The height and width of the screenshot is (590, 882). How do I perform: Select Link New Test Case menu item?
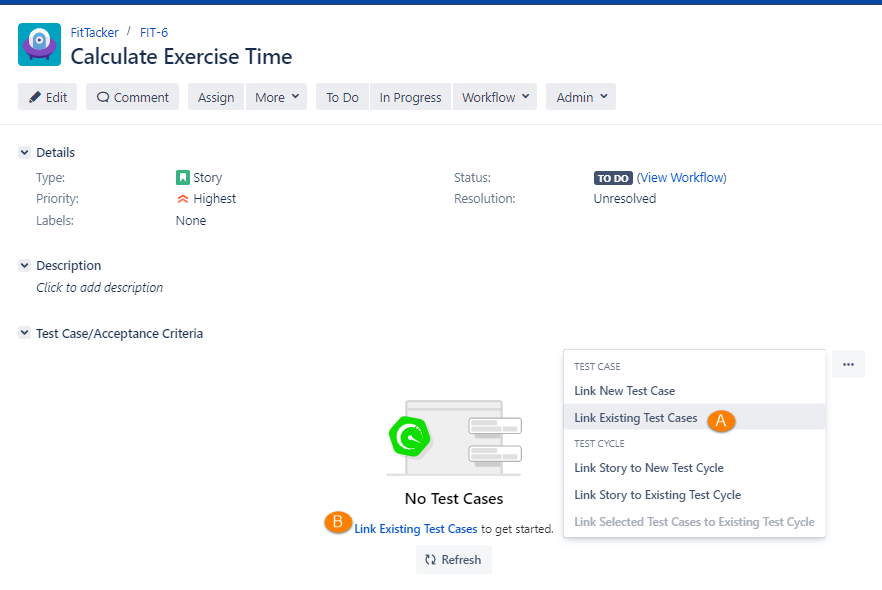[x=624, y=391]
